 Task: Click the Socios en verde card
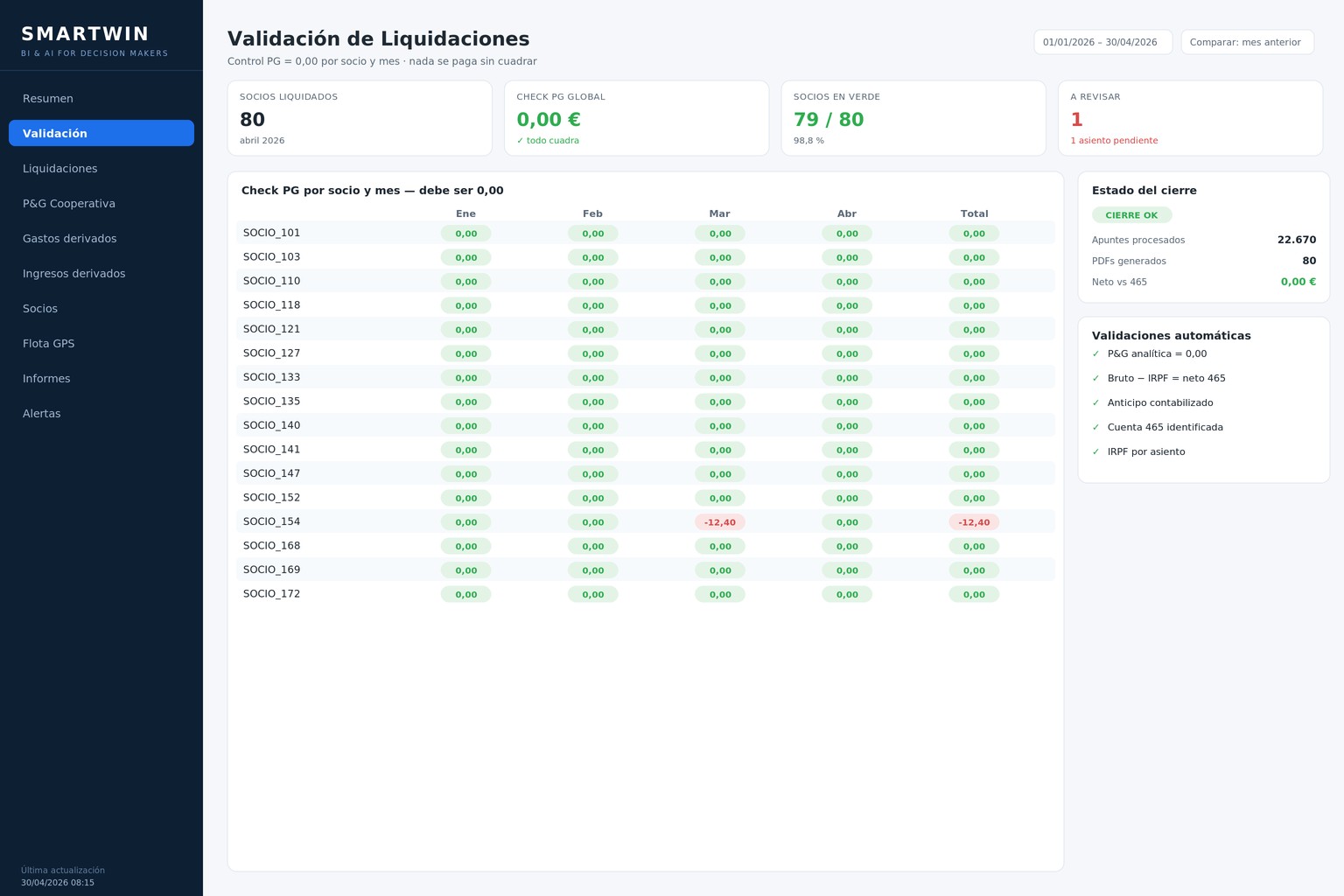913,118
